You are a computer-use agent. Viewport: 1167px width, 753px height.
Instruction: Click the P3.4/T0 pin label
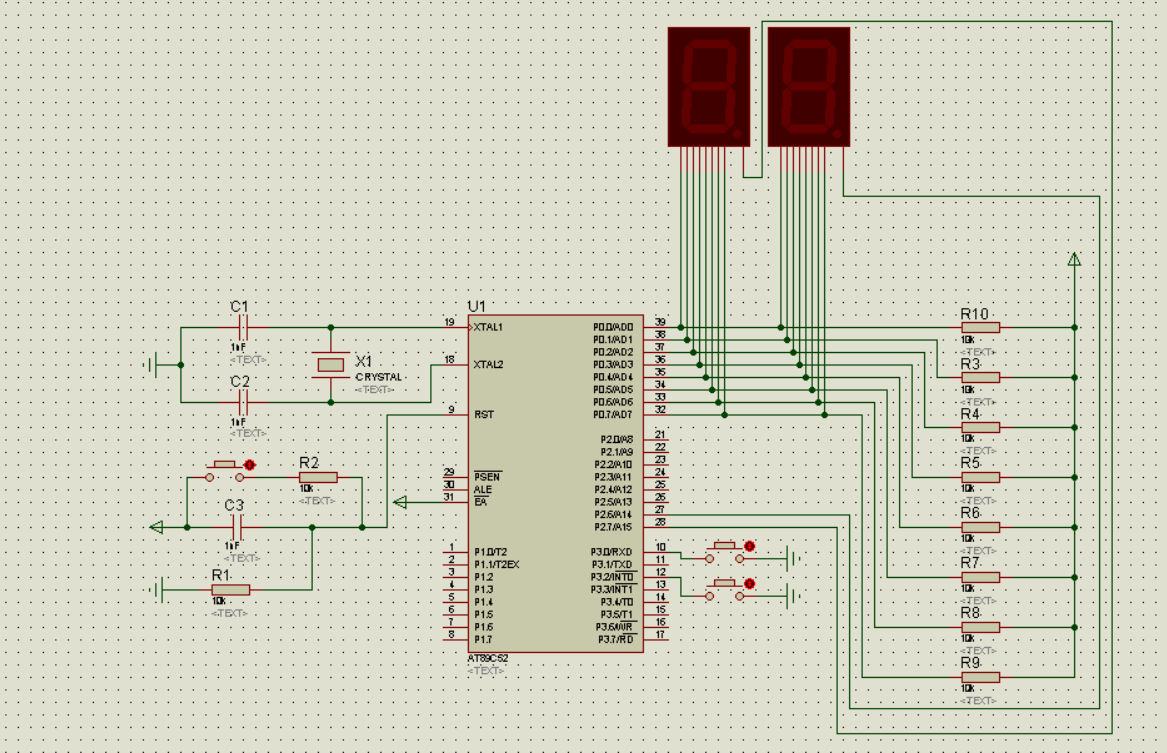[616, 602]
